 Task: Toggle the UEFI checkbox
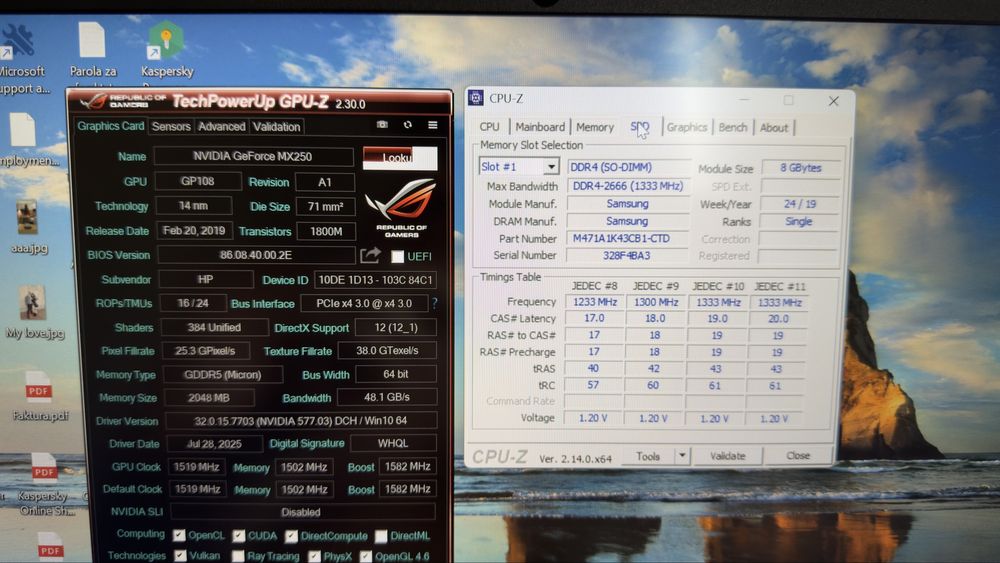(397, 256)
